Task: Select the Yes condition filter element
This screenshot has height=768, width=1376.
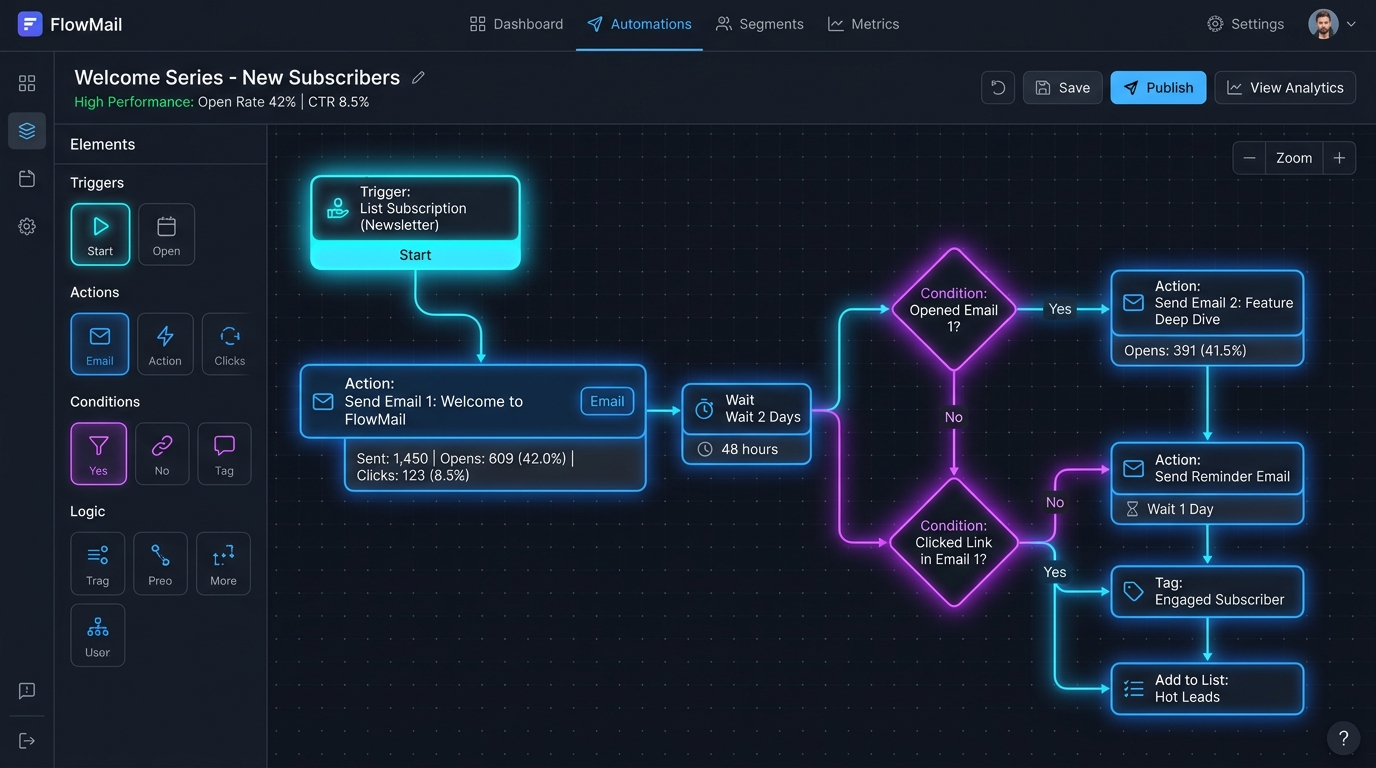Action: click(x=99, y=453)
